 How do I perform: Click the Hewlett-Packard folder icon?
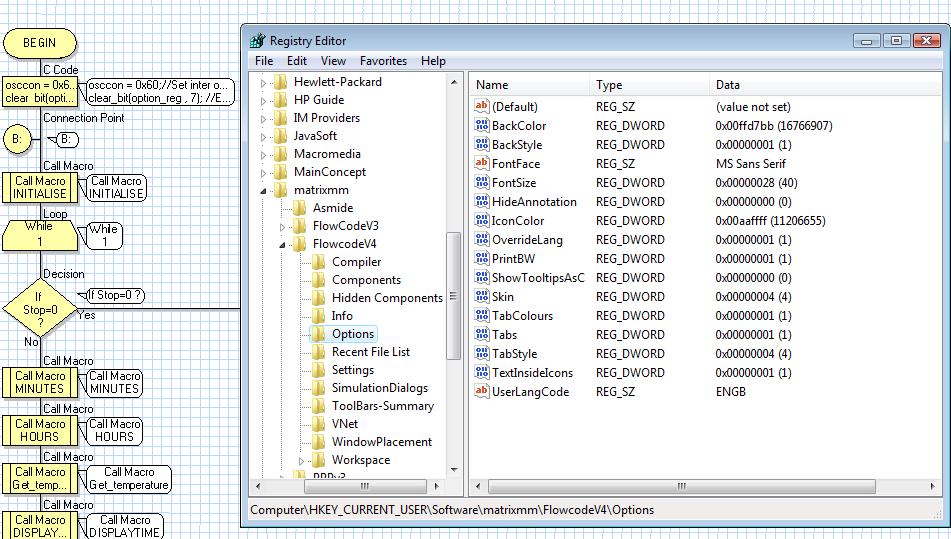pyautogui.click(x=281, y=82)
